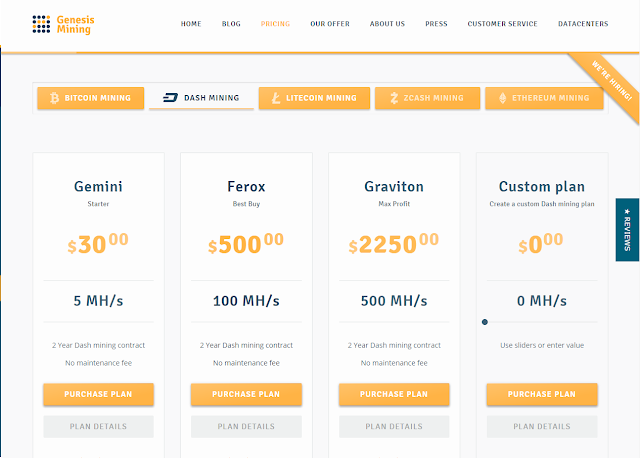This screenshot has height=458, width=640.
Task: Select Pricing in the navigation
Action: (275, 24)
